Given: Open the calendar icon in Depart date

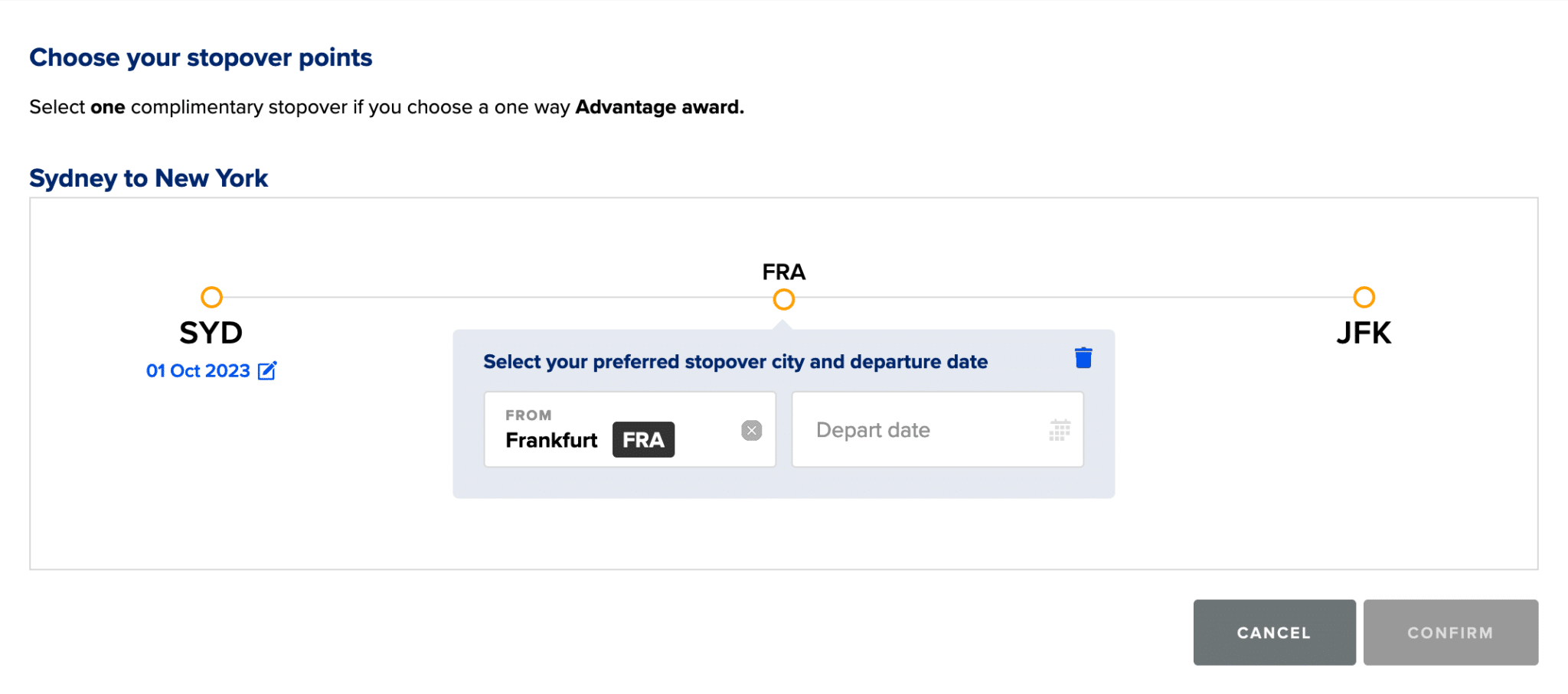Looking at the screenshot, I should click(x=1059, y=430).
